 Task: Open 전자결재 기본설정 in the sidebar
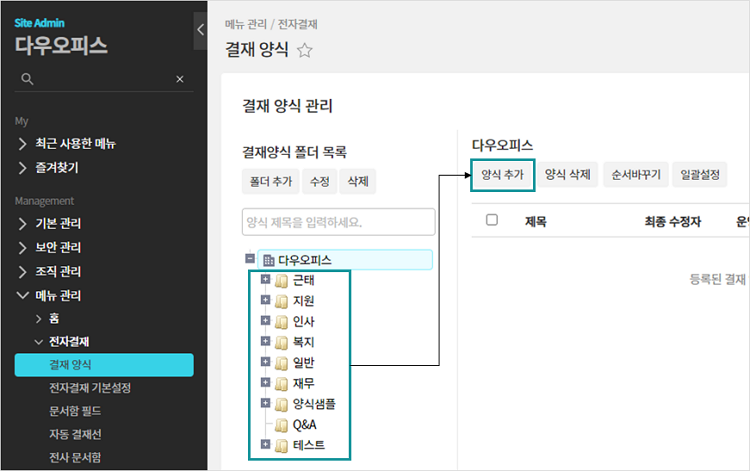(x=90, y=388)
